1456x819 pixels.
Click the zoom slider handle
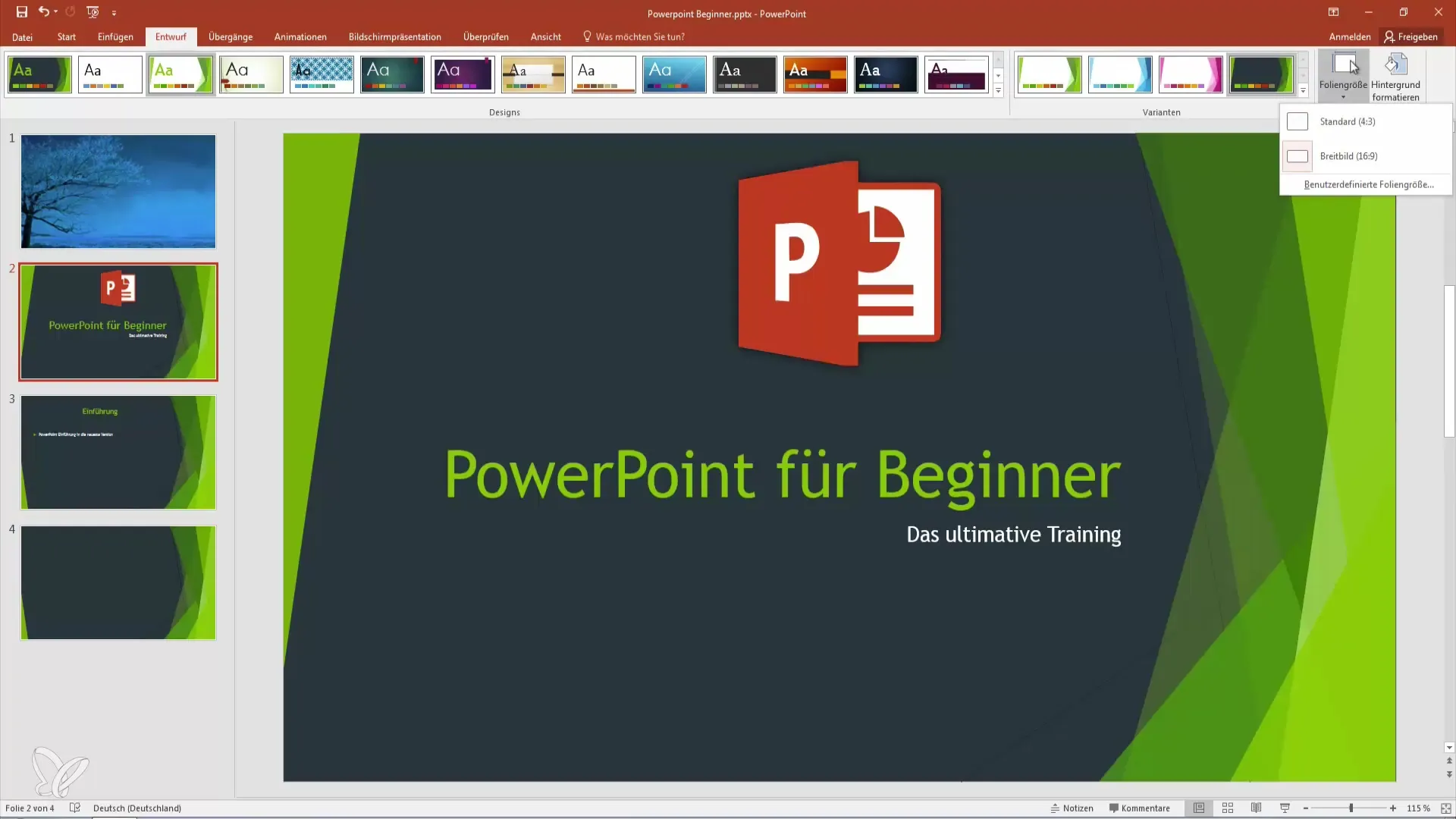[x=1351, y=808]
